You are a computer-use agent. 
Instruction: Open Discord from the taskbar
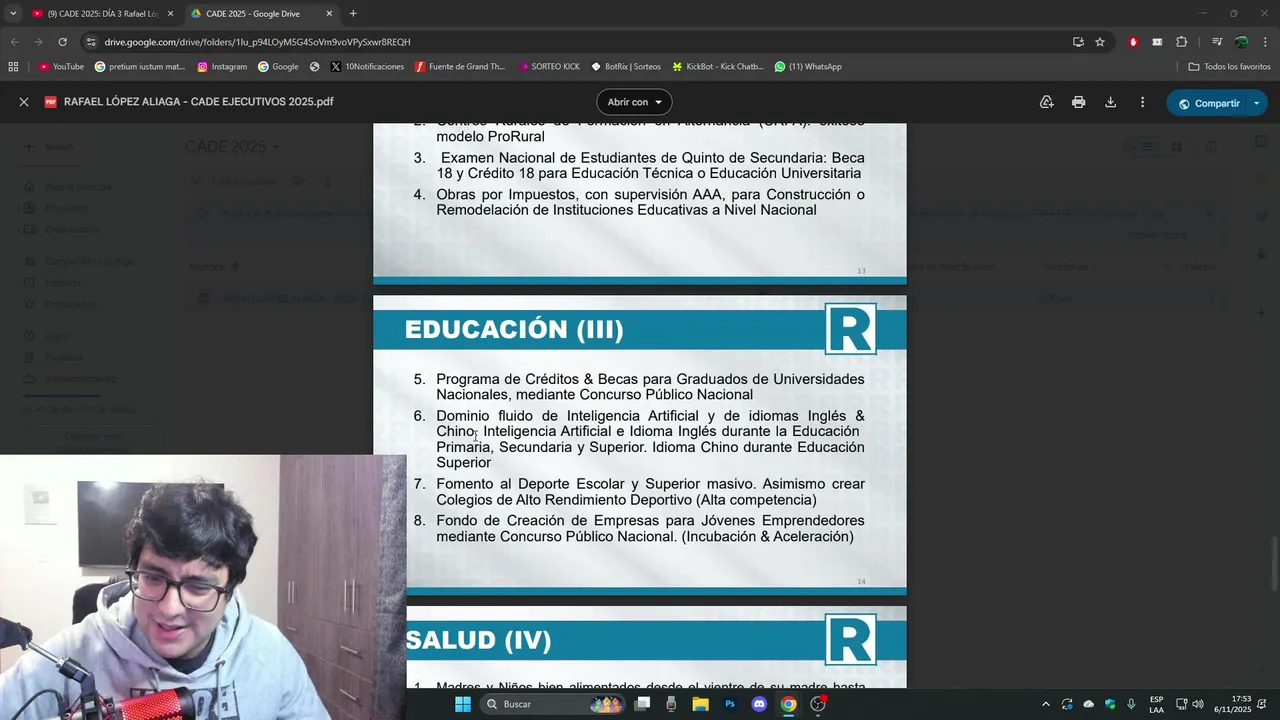[759, 704]
